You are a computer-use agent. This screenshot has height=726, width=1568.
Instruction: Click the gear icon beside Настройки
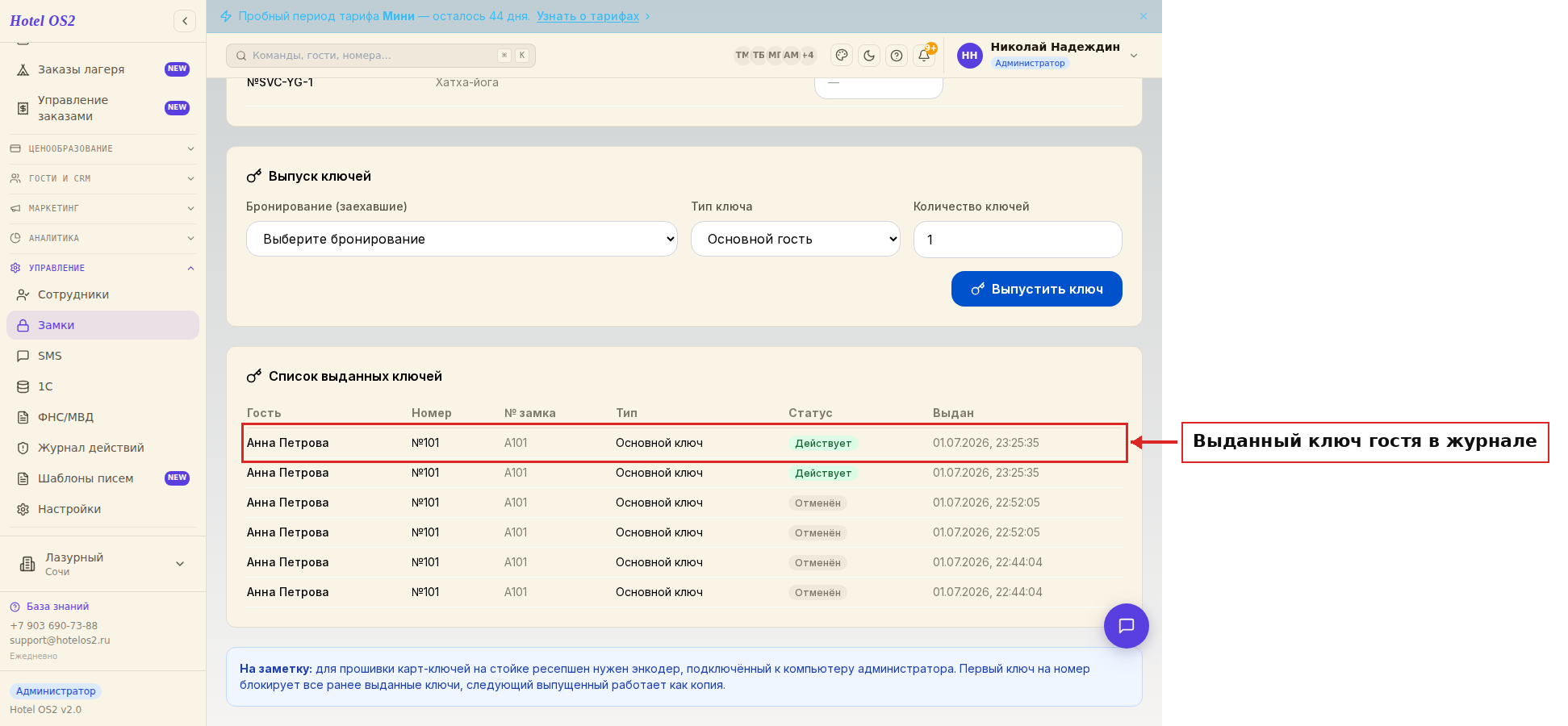23,509
